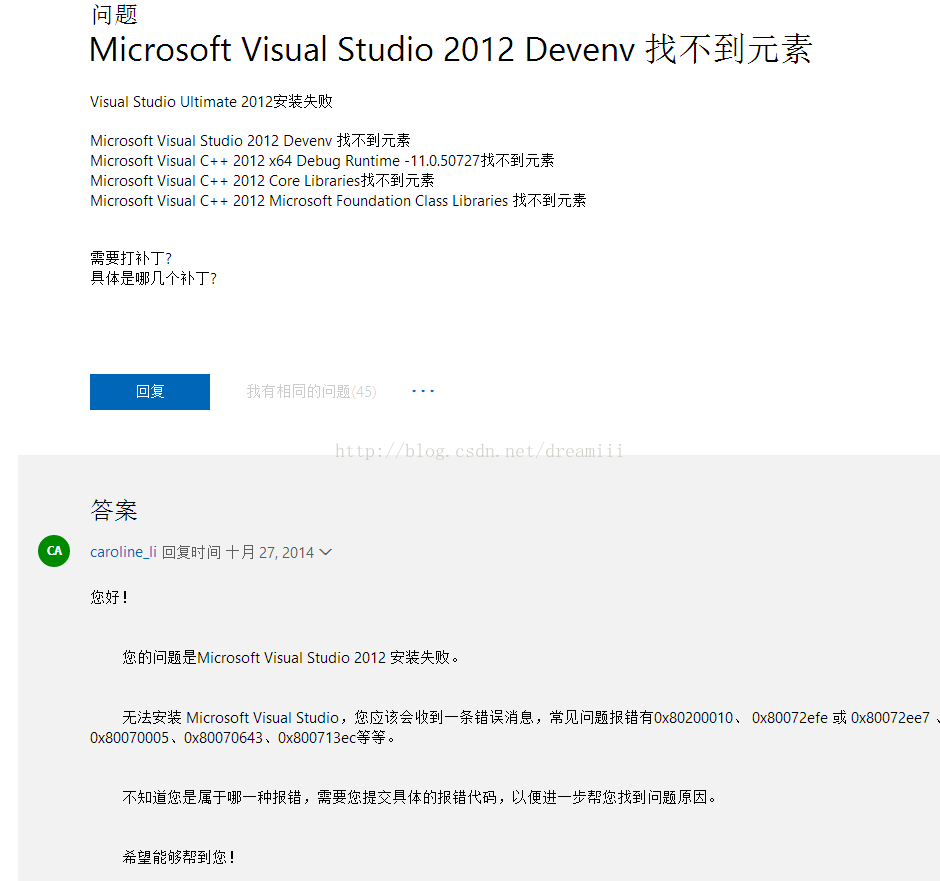Click the greeting '您好!' in the answer
The height and width of the screenshot is (881, 940).
(109, 597)
